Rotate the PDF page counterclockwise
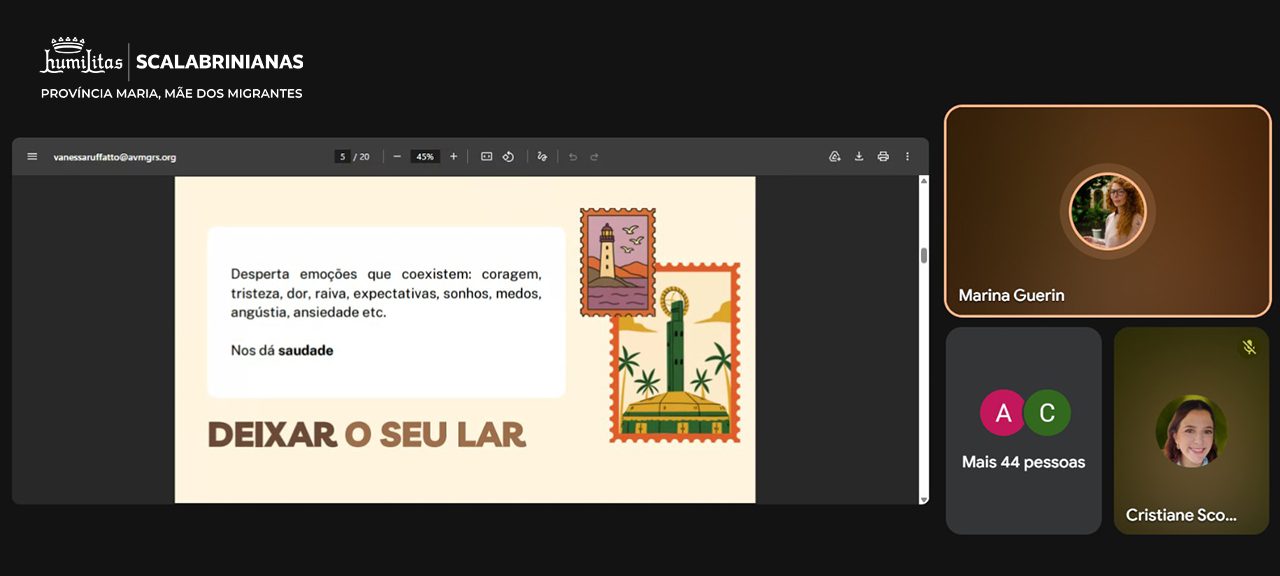The width and height of the screenshot is (1280, 576). 508,157
